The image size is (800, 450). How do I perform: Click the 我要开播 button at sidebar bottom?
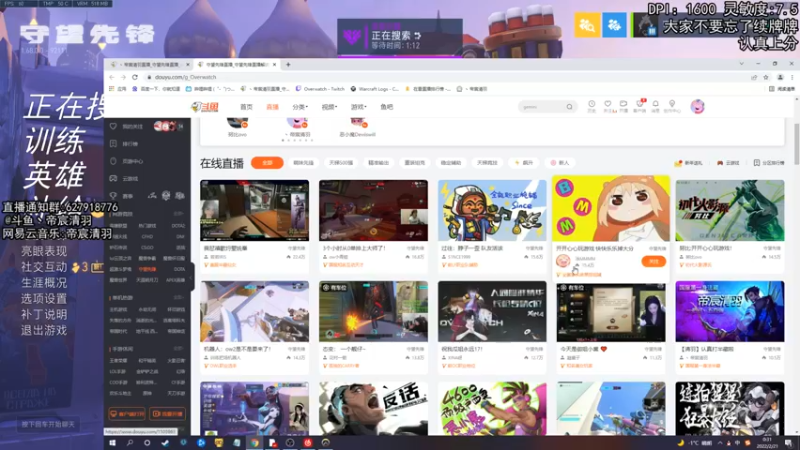pos(167,414)
